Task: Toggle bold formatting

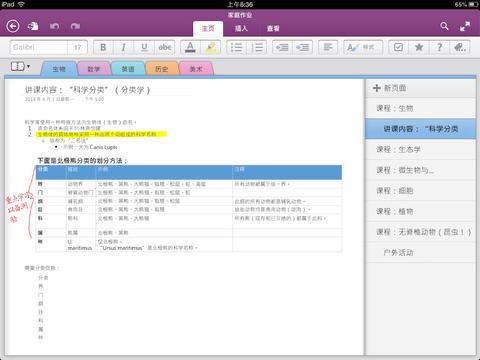Action: point(103,47)
